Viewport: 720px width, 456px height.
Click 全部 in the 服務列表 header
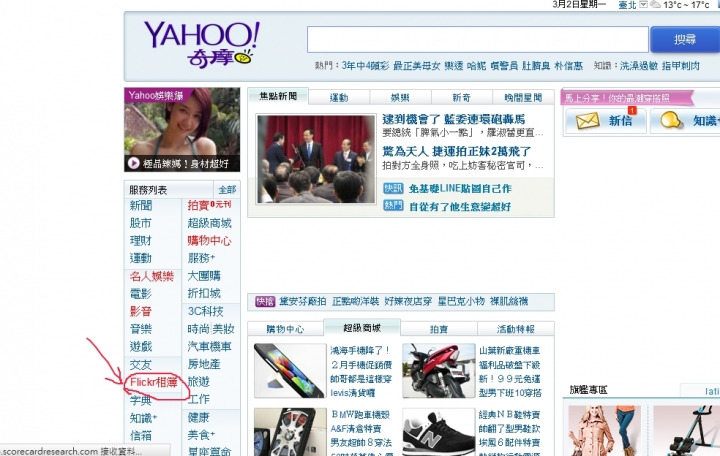[x=227, y=189]
